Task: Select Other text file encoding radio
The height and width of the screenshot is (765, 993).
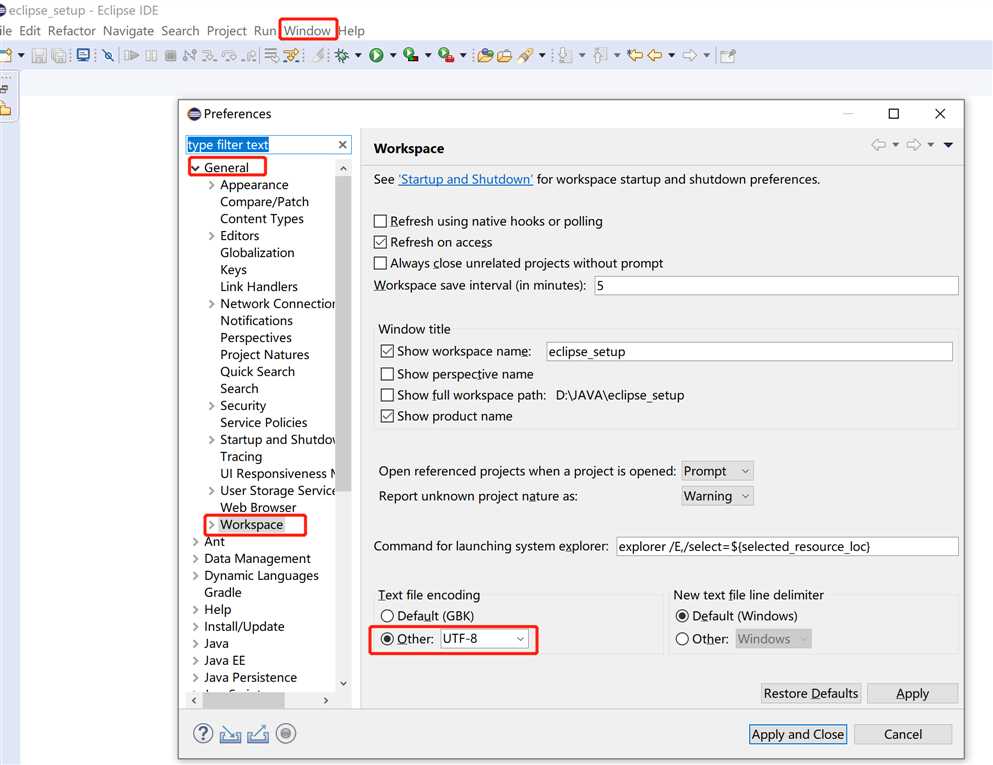Action: click(x=387, y=638)
